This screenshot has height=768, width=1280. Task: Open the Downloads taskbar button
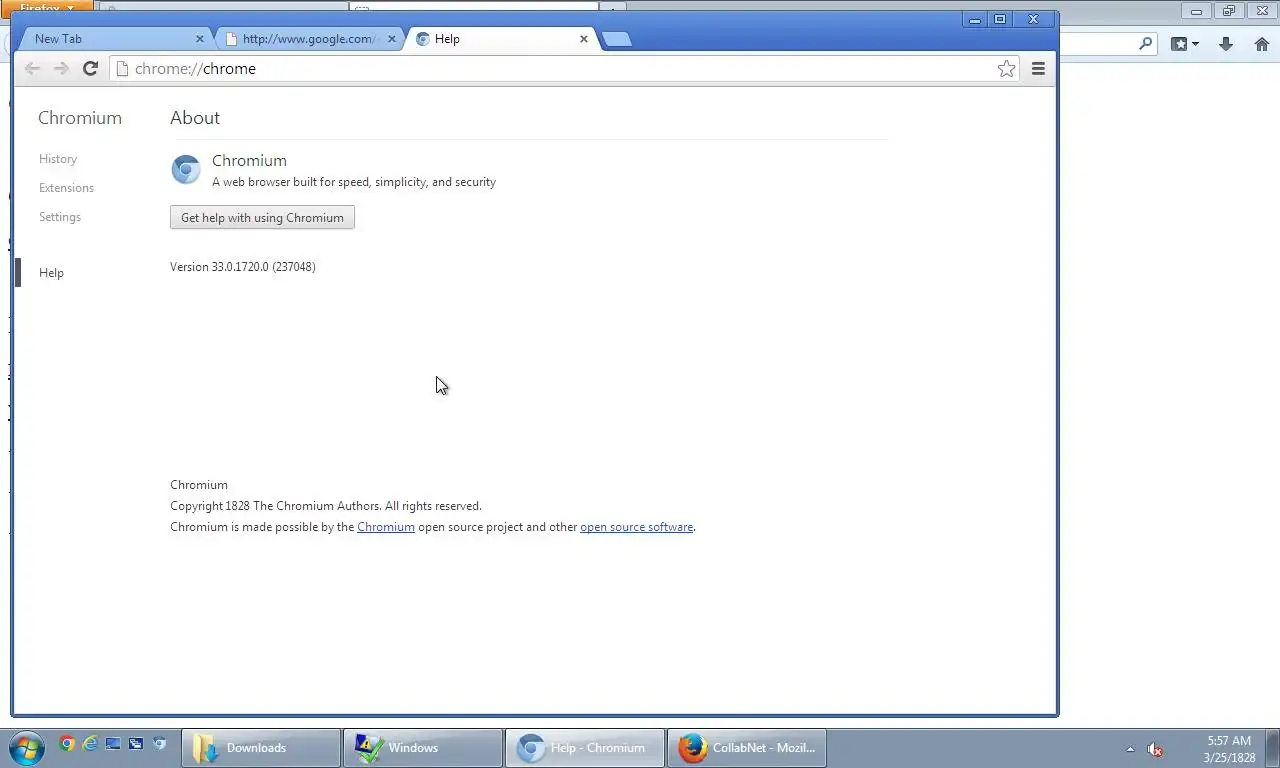(261, 748)
